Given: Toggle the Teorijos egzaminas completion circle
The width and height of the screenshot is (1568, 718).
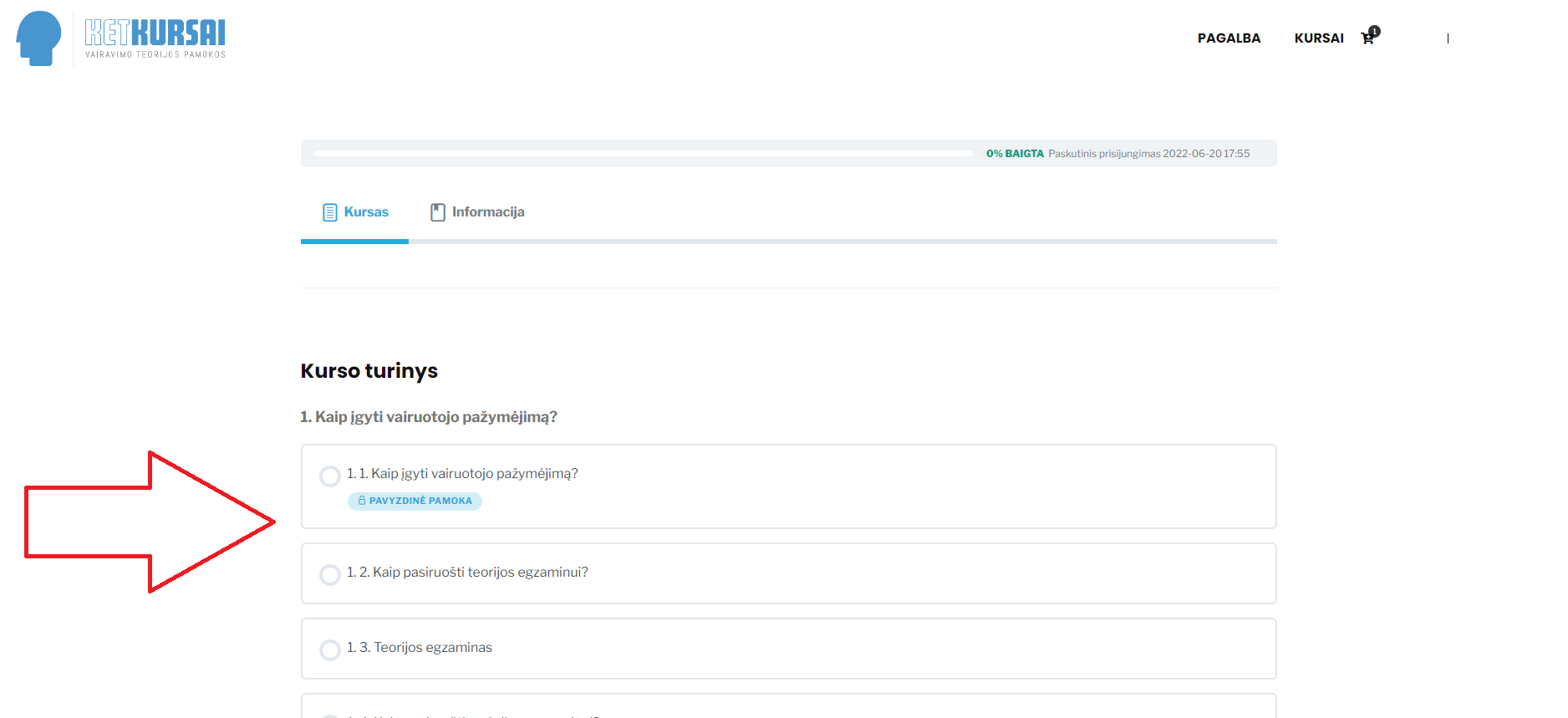Looking at the screenshot, I should [330, 650].
